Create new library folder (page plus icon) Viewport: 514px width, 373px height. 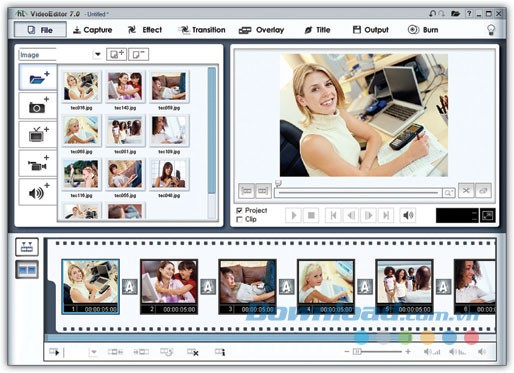[116, 54]
